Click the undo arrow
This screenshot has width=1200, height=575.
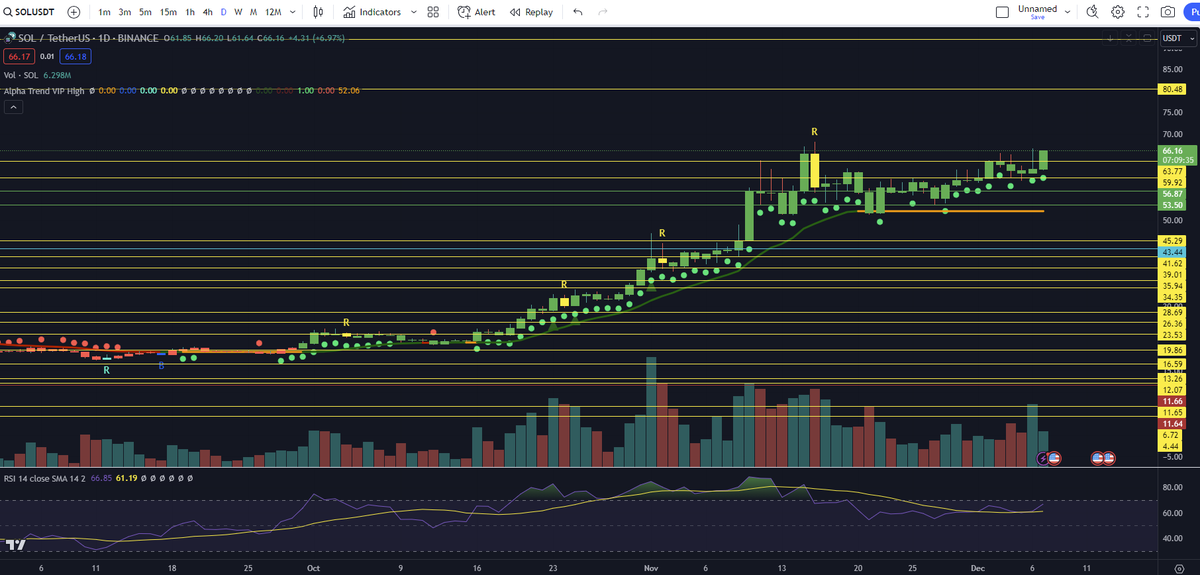click(578, 12)
